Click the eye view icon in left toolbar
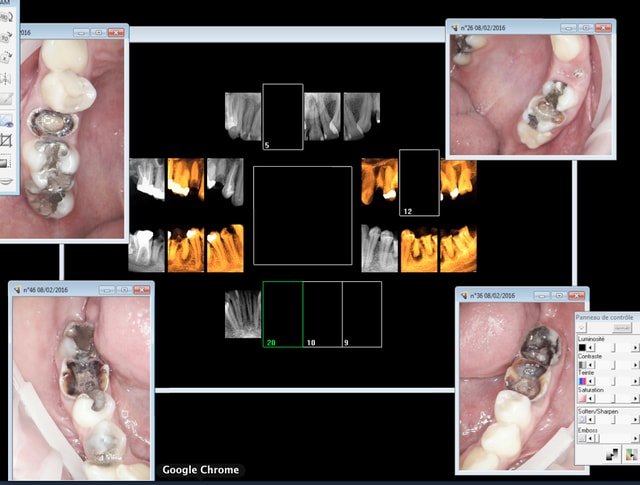 point(5,120)
